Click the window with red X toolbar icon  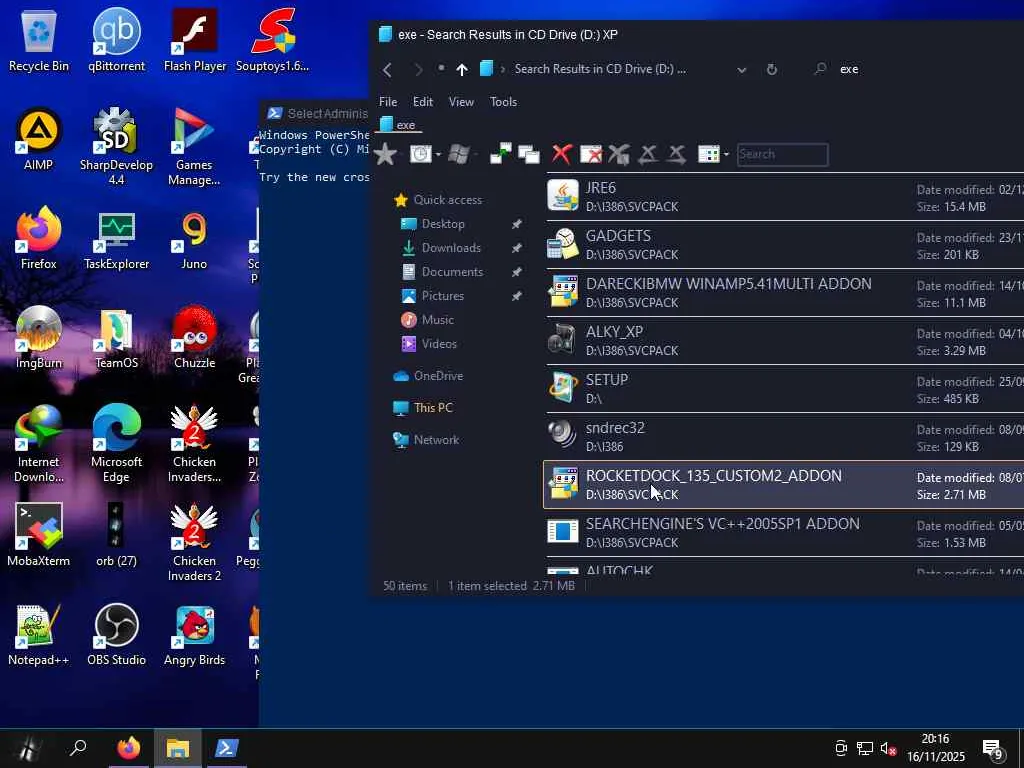(x=591, y=154)
